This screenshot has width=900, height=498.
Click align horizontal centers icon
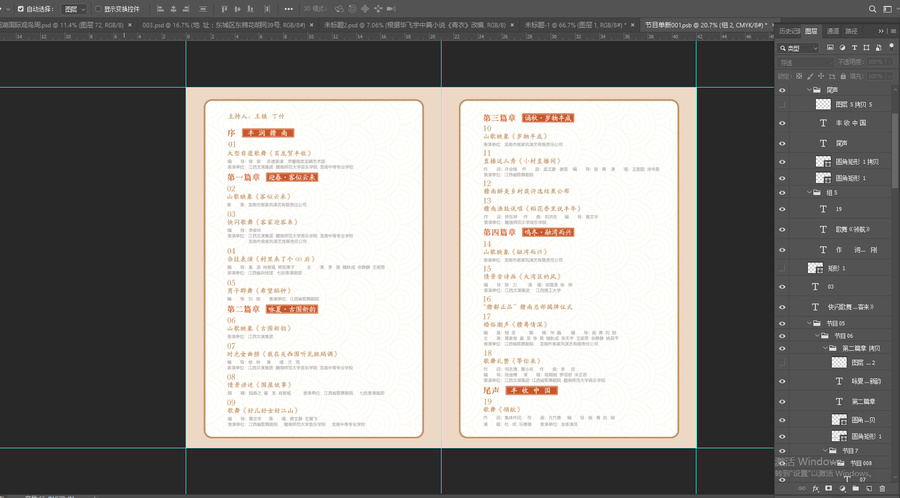tap(173, 9)
